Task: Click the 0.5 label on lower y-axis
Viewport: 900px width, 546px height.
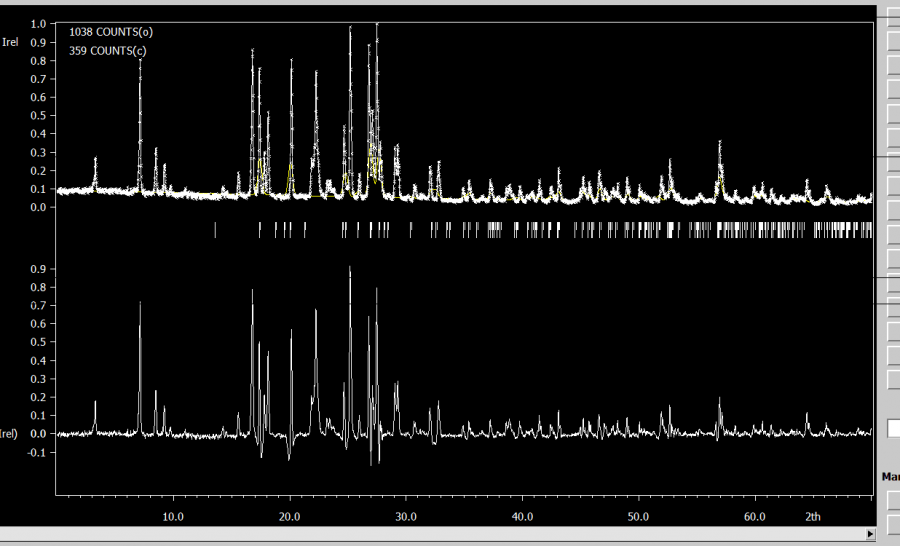Action: (x=39, y=343)
